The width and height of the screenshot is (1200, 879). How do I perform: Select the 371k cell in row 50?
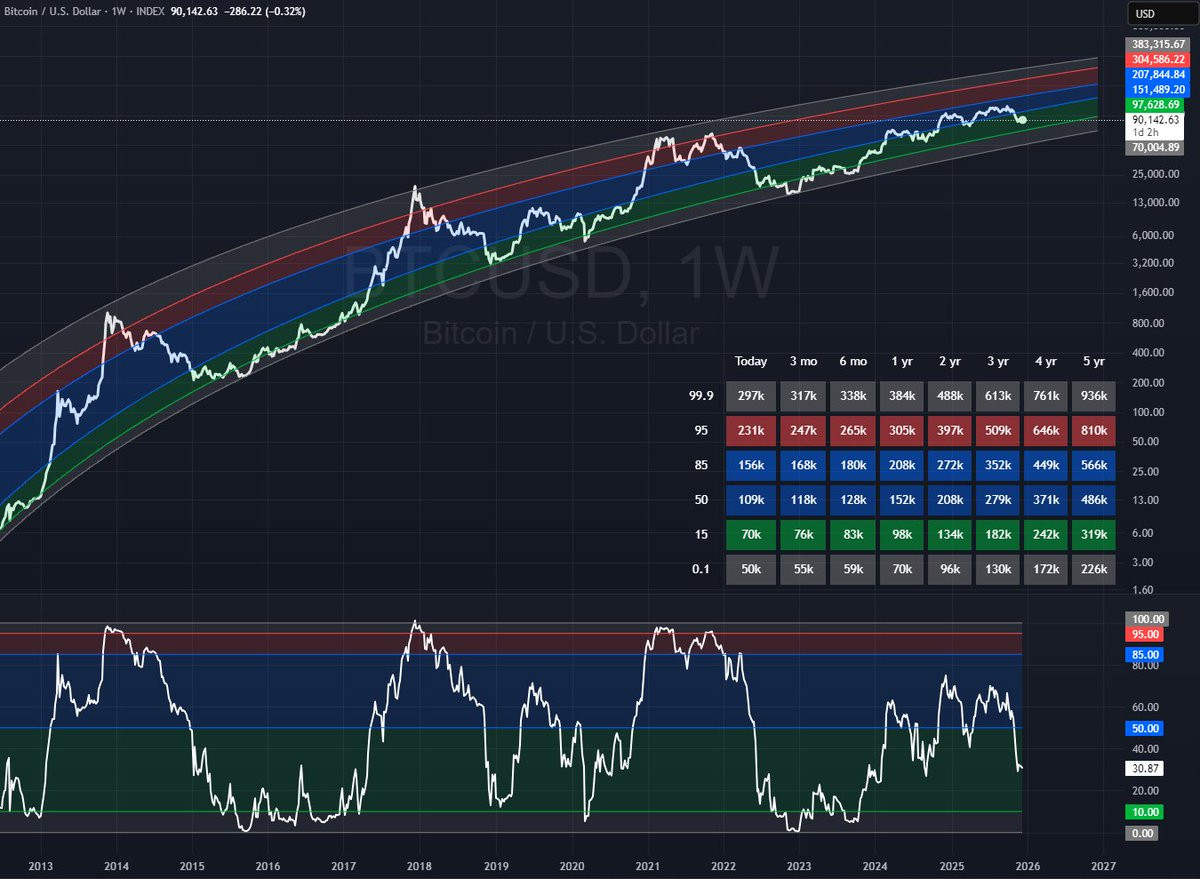[x=1045, y=499]
